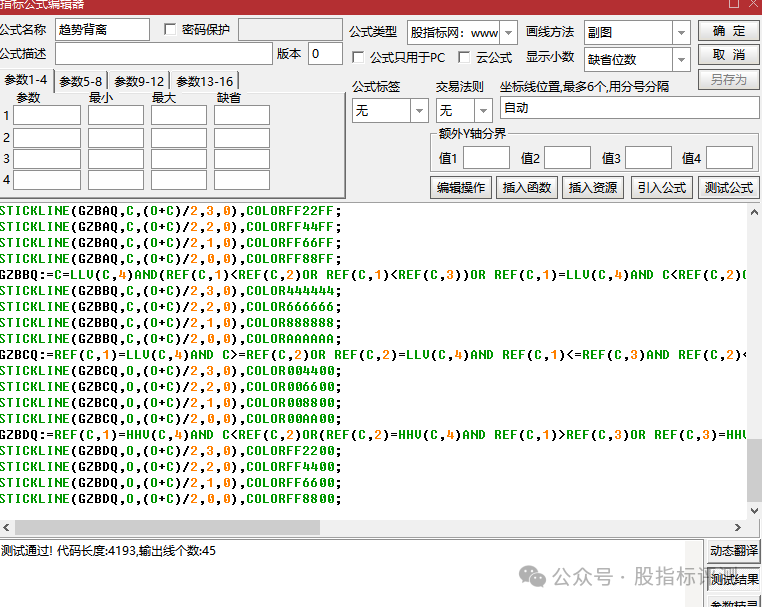The image size is (762, 607).
Task: Click parameter row 1 最大 maximum field
Action: tap(179, 116)
